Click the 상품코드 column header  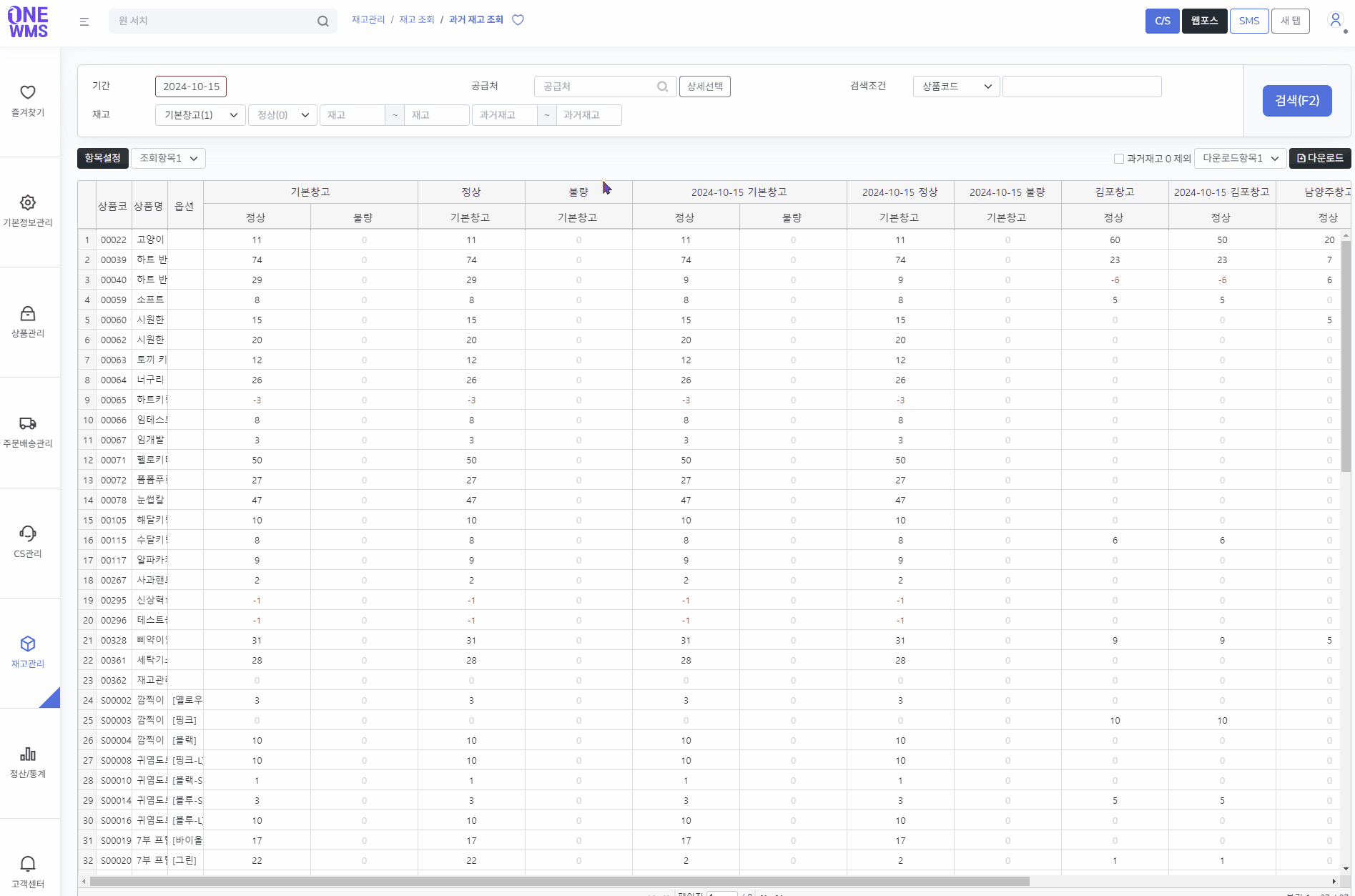114,206
